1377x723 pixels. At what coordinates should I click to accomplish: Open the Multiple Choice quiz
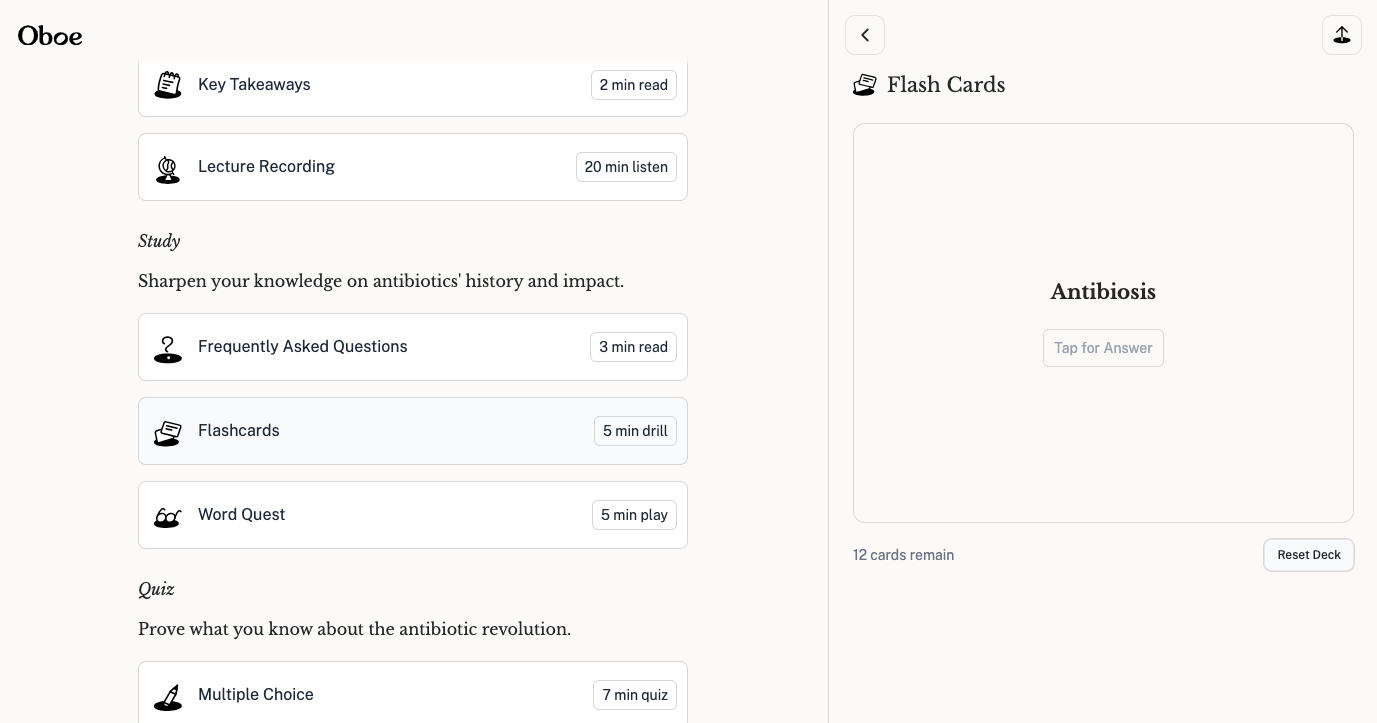point(255,695)
